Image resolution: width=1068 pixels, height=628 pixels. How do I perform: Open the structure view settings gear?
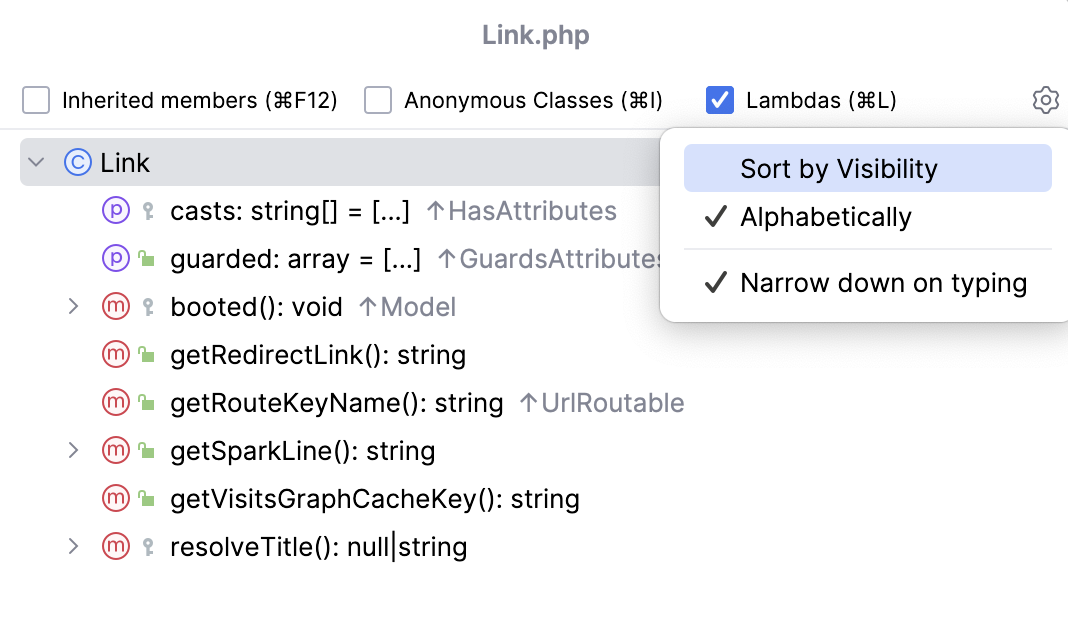pos(1045,100)
